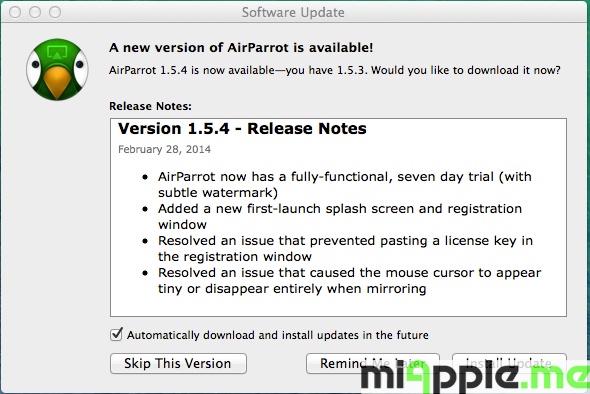590x394 pixels.
Task: Click the first-launch splash screen release note
Action: (x=340, y=216)
